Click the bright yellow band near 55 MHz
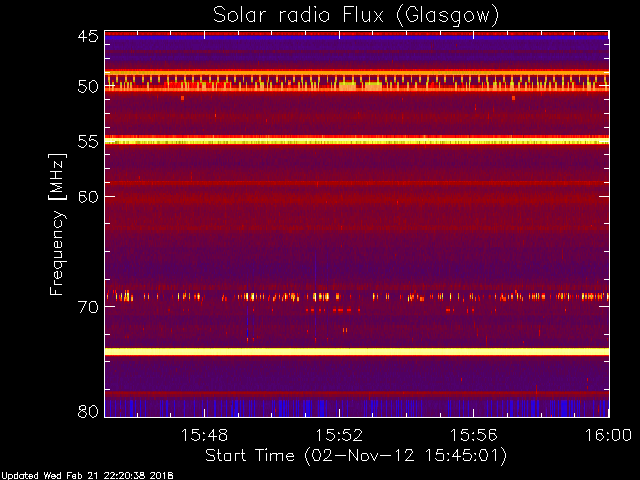640x480 pixels. (357, 142)
